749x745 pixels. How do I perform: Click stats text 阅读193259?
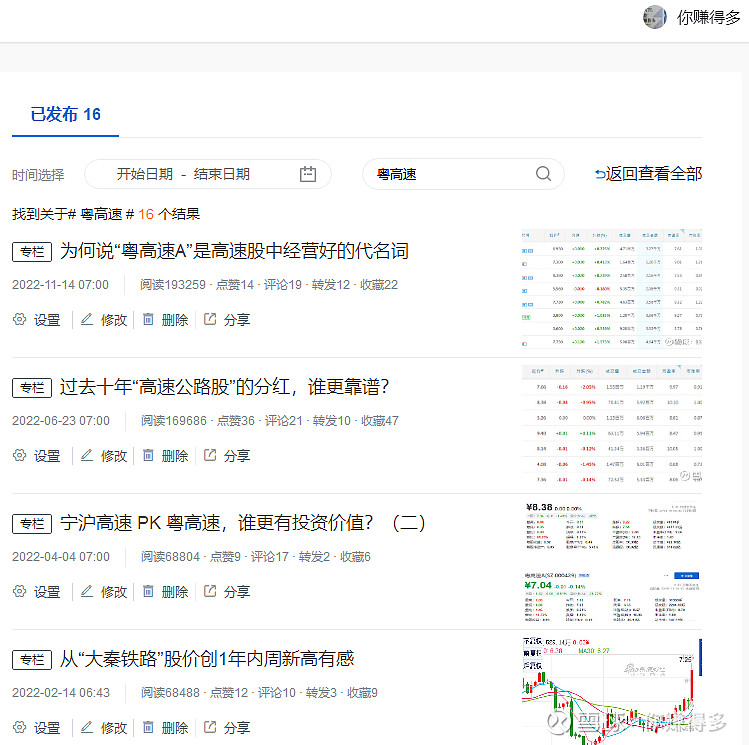point(172,285)
